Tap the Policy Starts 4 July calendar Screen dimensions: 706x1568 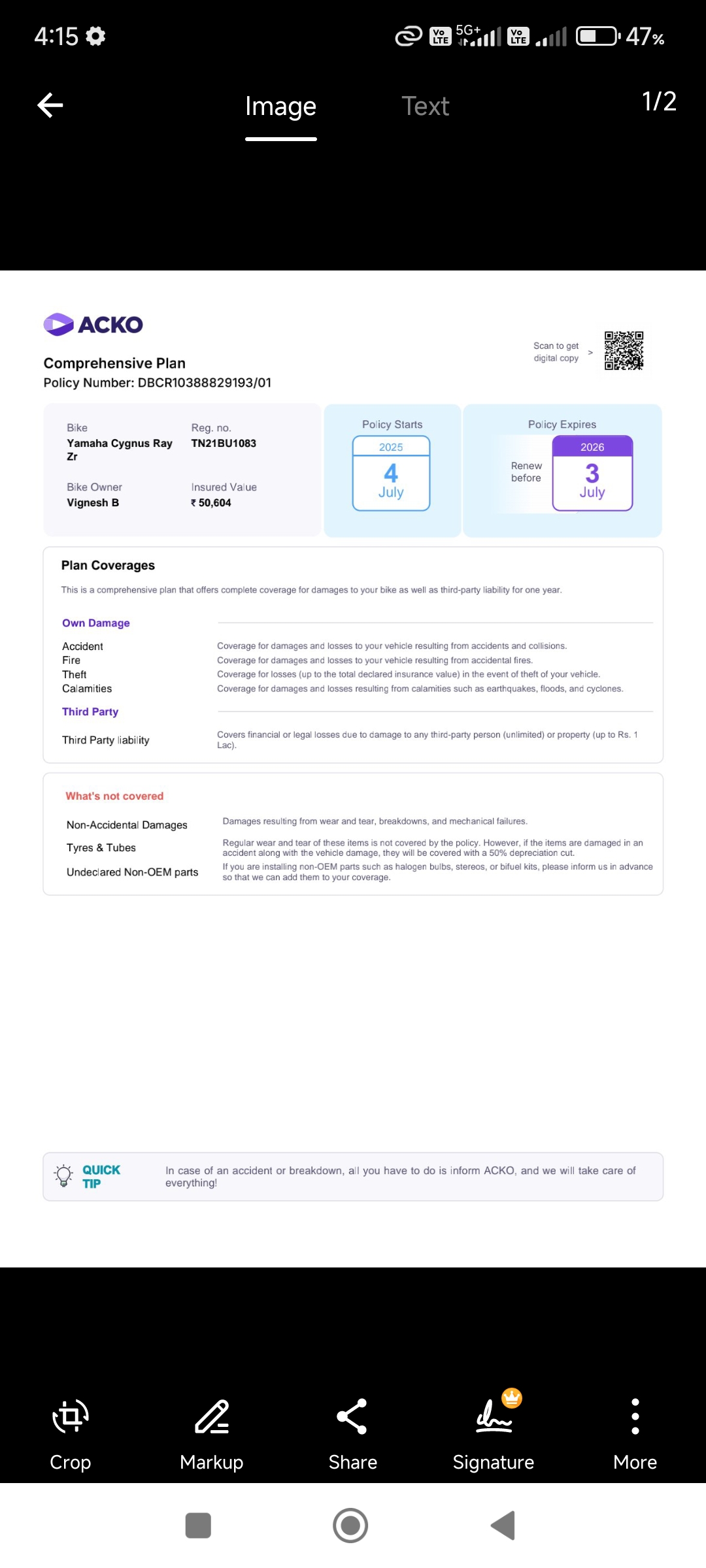(391, 473)
